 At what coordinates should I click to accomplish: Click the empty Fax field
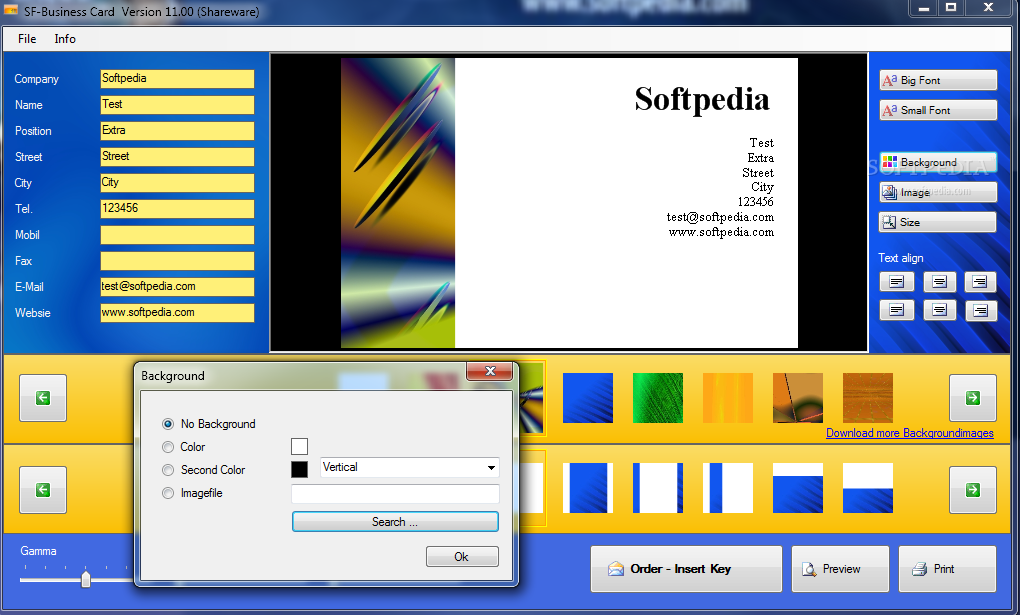177,261
